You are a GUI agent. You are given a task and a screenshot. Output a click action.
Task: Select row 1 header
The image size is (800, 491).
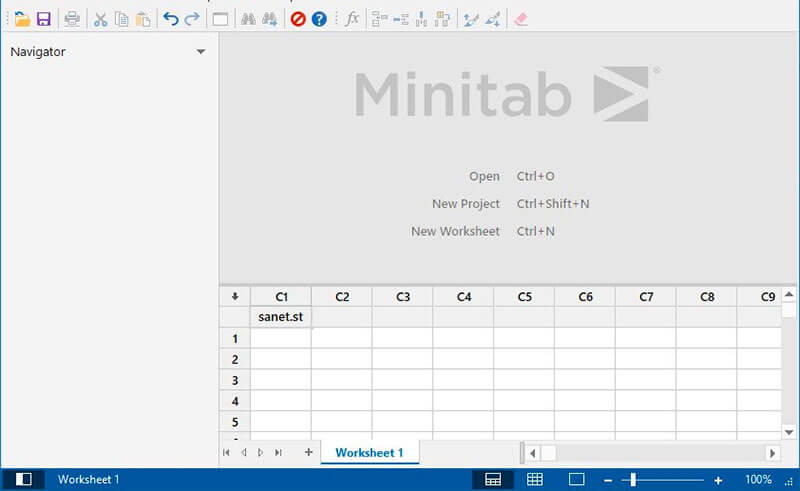[x=235, y=338]
